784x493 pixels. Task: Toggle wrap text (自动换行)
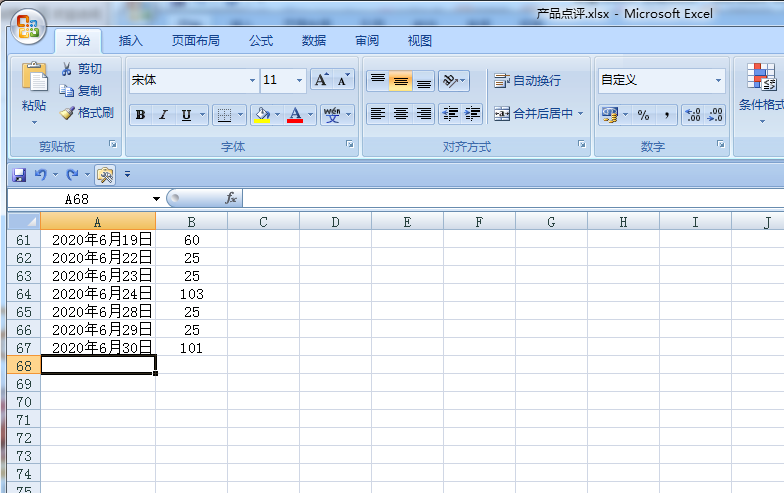click(x=527, y=81)
